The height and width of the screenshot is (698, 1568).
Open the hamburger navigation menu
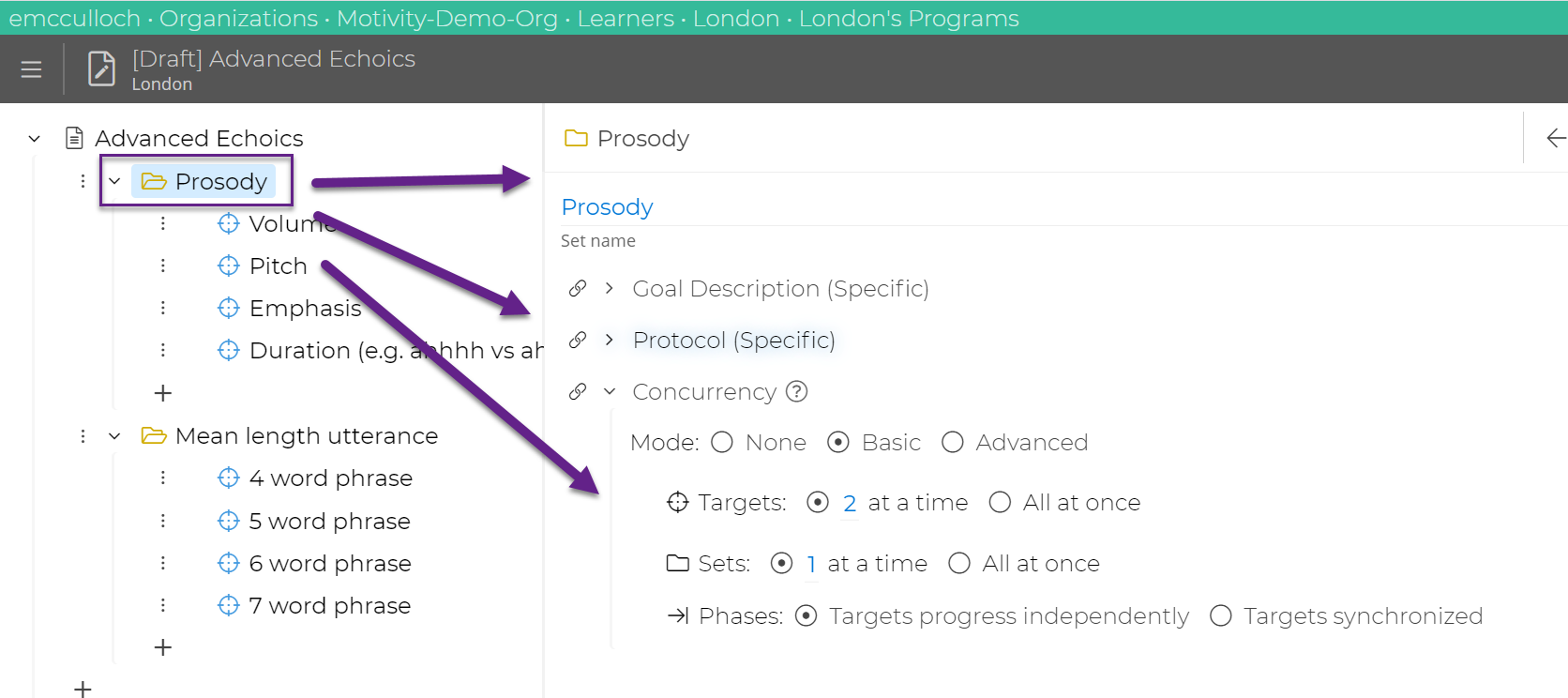pyautogui.click(x=31, y=68)
